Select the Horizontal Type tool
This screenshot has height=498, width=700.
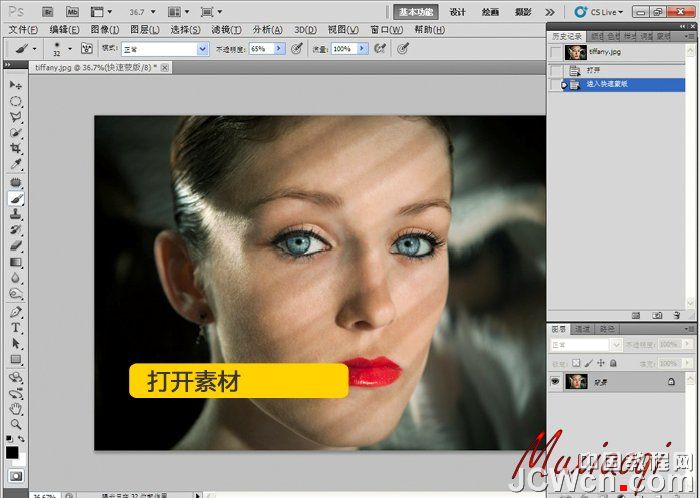(x=16, y=328)
